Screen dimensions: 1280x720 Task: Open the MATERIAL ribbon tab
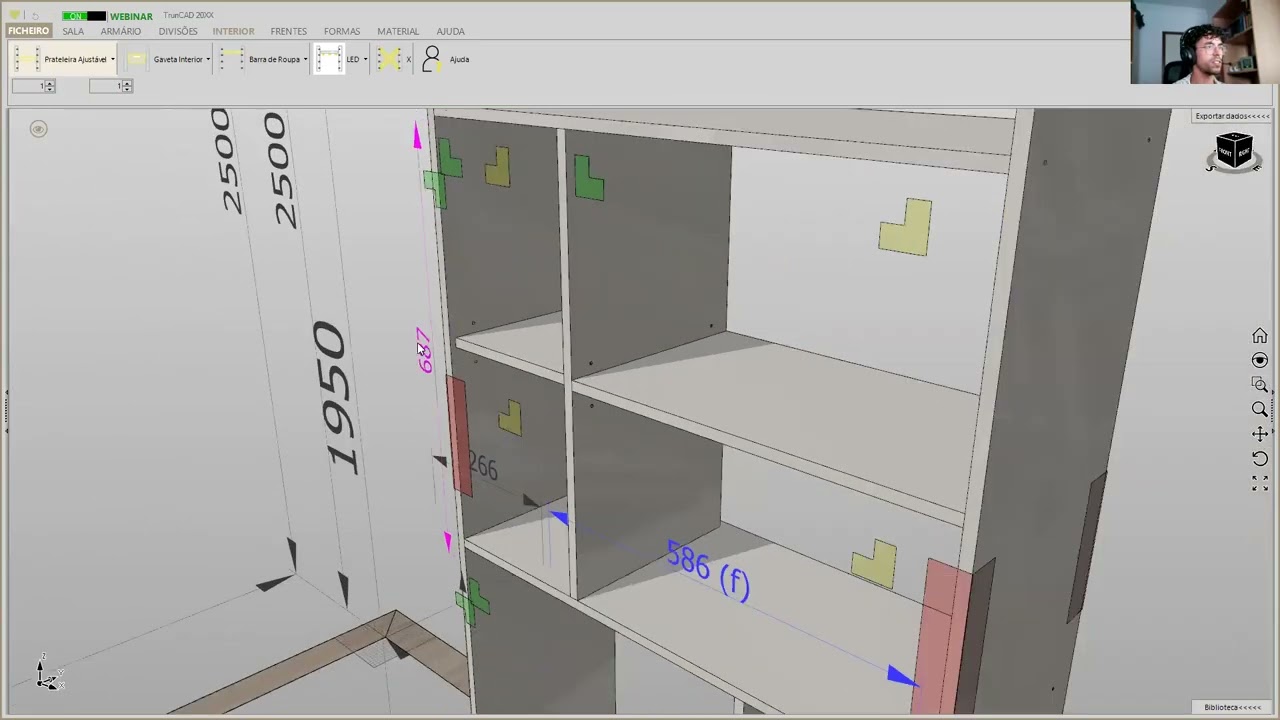pos(398,31)
